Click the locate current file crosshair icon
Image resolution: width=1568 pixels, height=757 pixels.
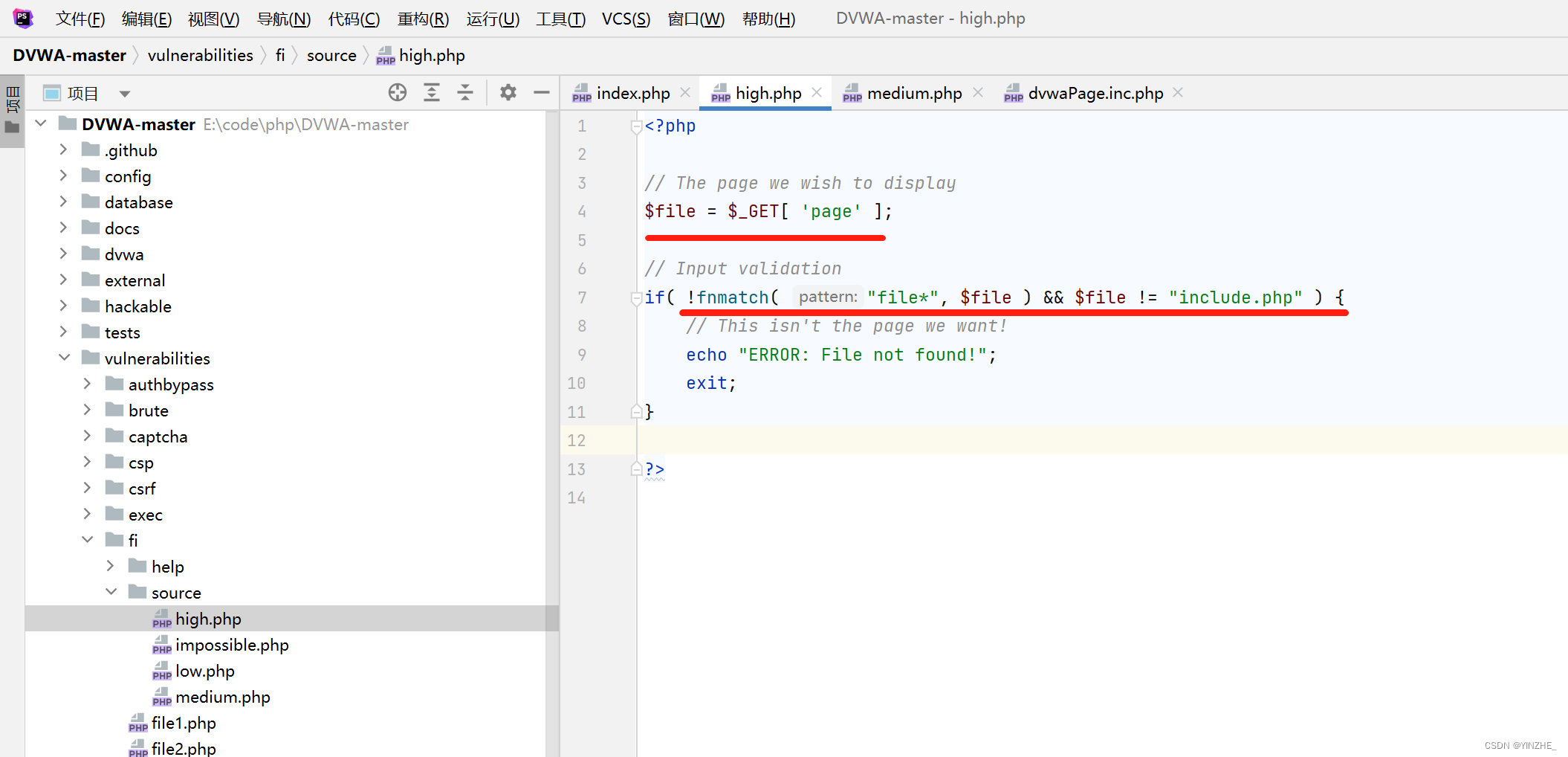[398, 92]
